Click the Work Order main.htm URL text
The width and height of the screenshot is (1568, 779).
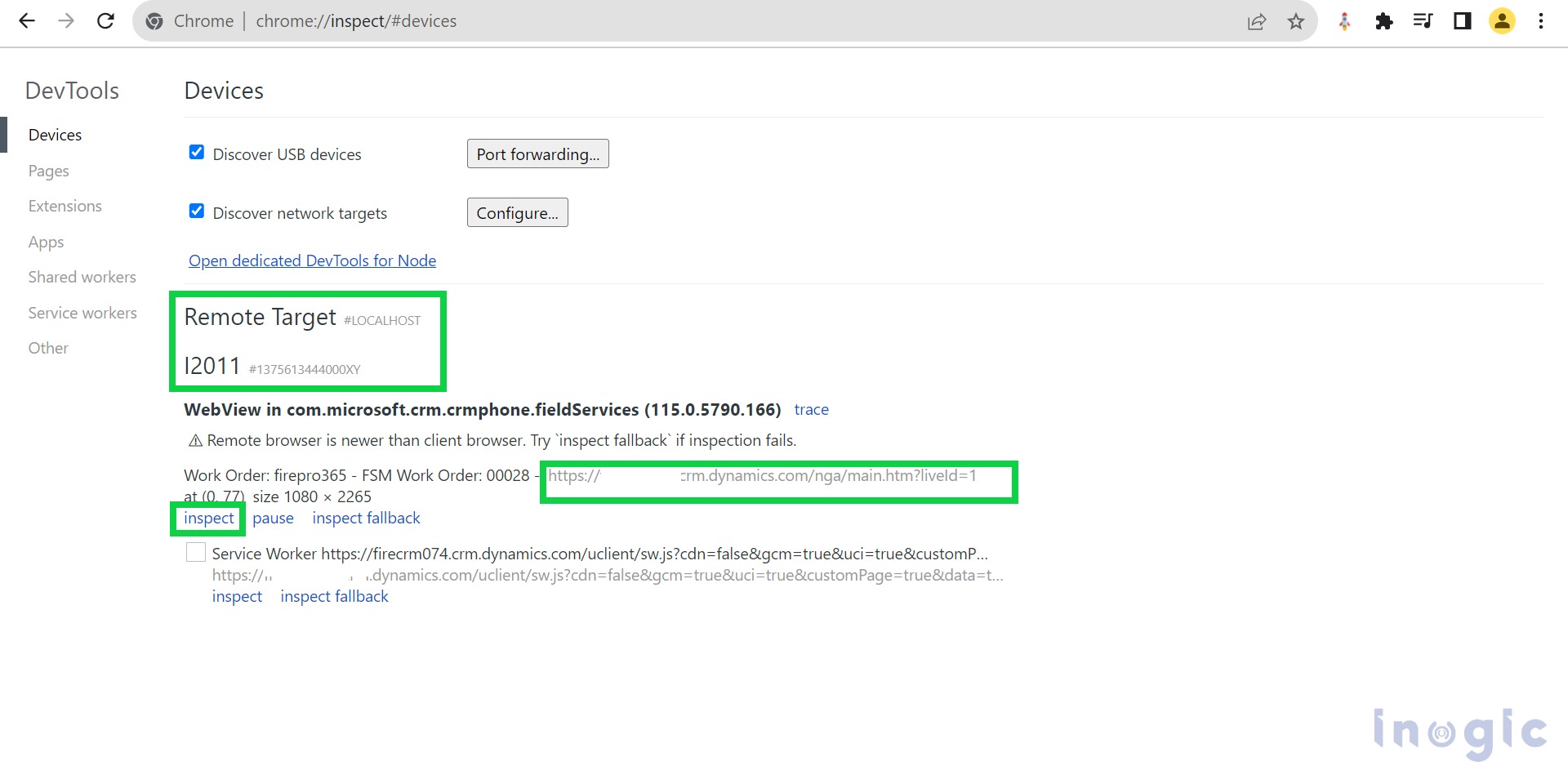762,475
